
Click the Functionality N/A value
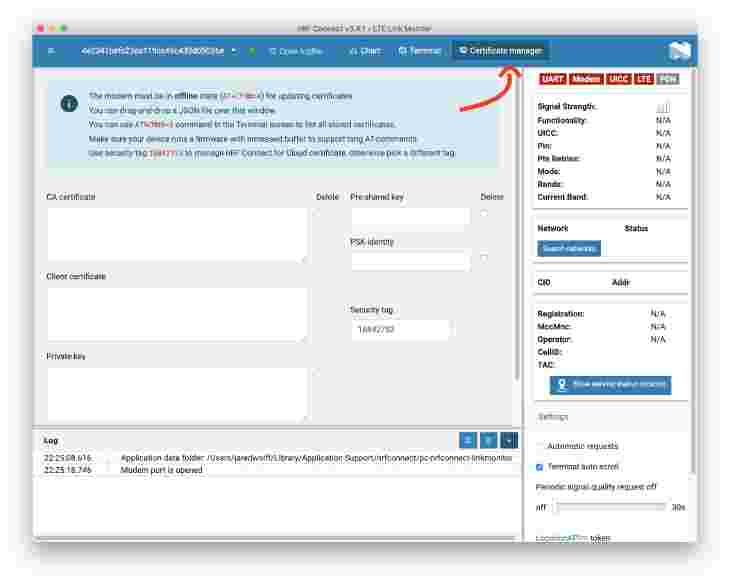coord(663,121)
